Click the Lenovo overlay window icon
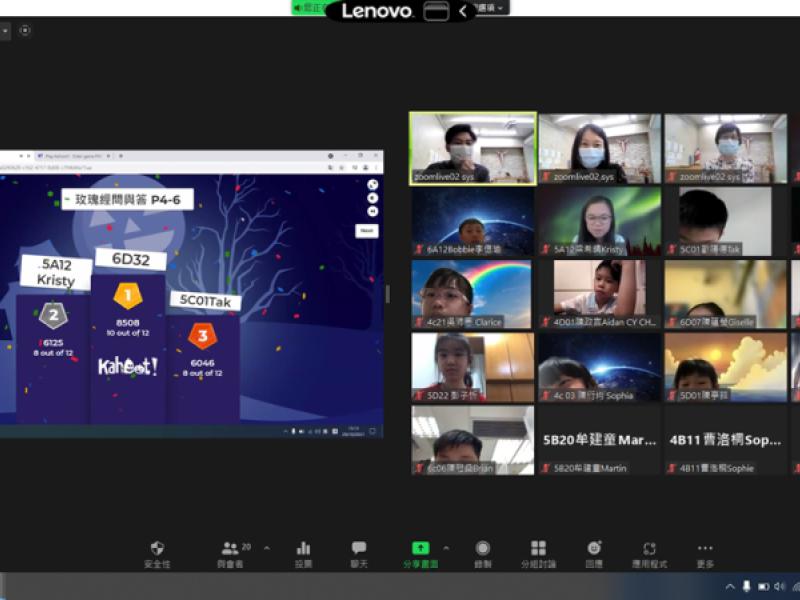This screenshot has height=600, width=800. pyautogui.click(x=436, y=11)
